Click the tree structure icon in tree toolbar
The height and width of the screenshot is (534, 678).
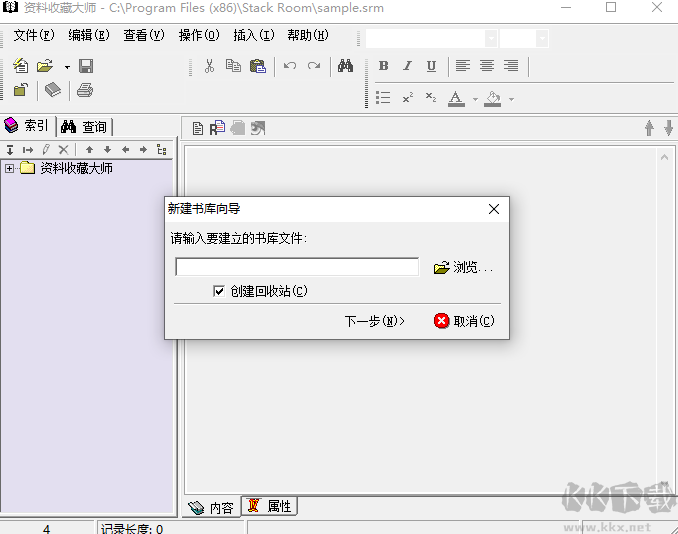(x=162, y=150)
